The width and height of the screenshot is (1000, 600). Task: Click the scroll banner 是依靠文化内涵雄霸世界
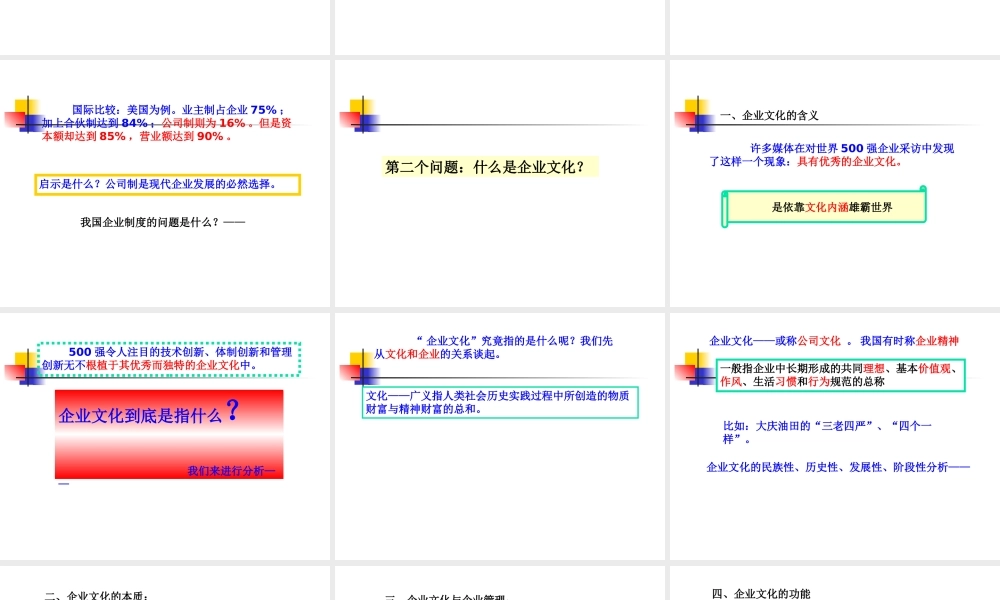[824, 207]
